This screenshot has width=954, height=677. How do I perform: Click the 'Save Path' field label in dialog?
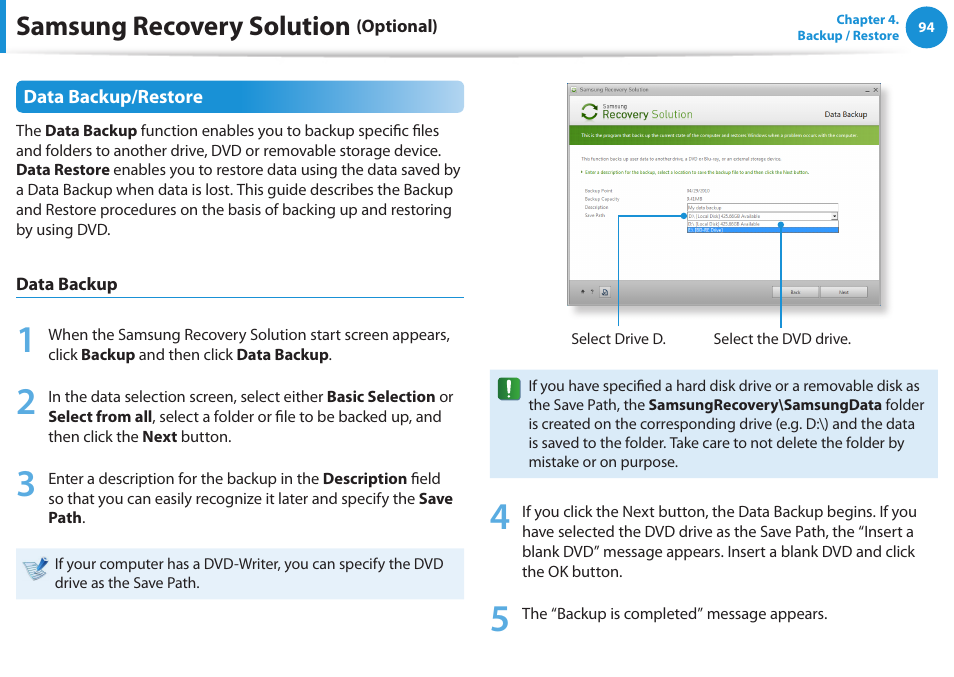tap(594, 215)
